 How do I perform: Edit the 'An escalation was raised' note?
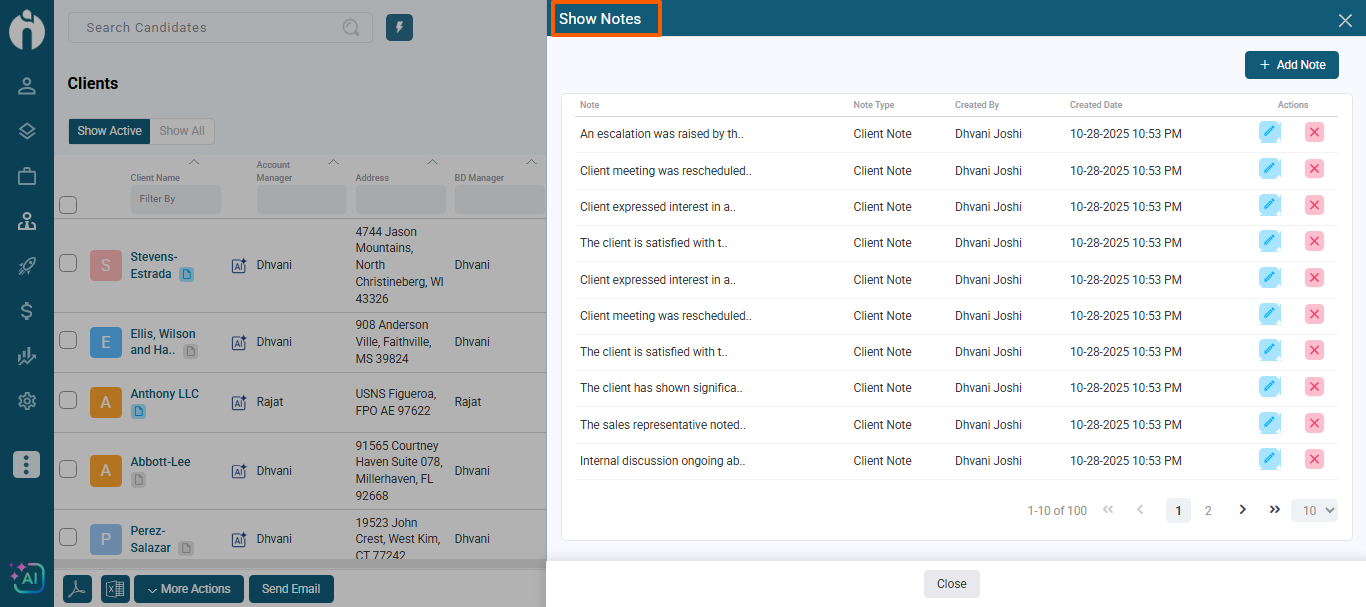1269,132
